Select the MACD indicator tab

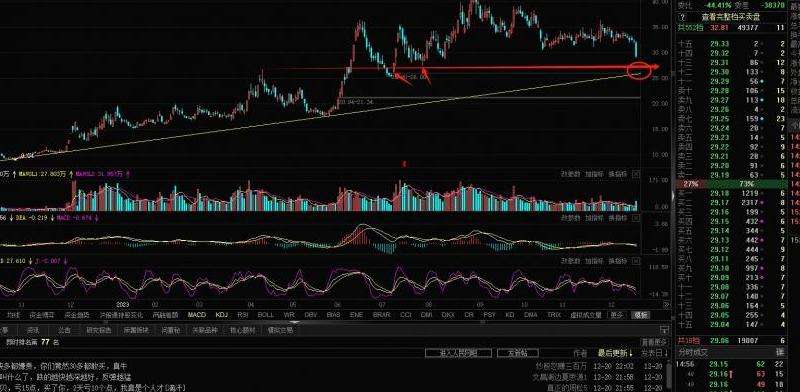coord(196,315)
